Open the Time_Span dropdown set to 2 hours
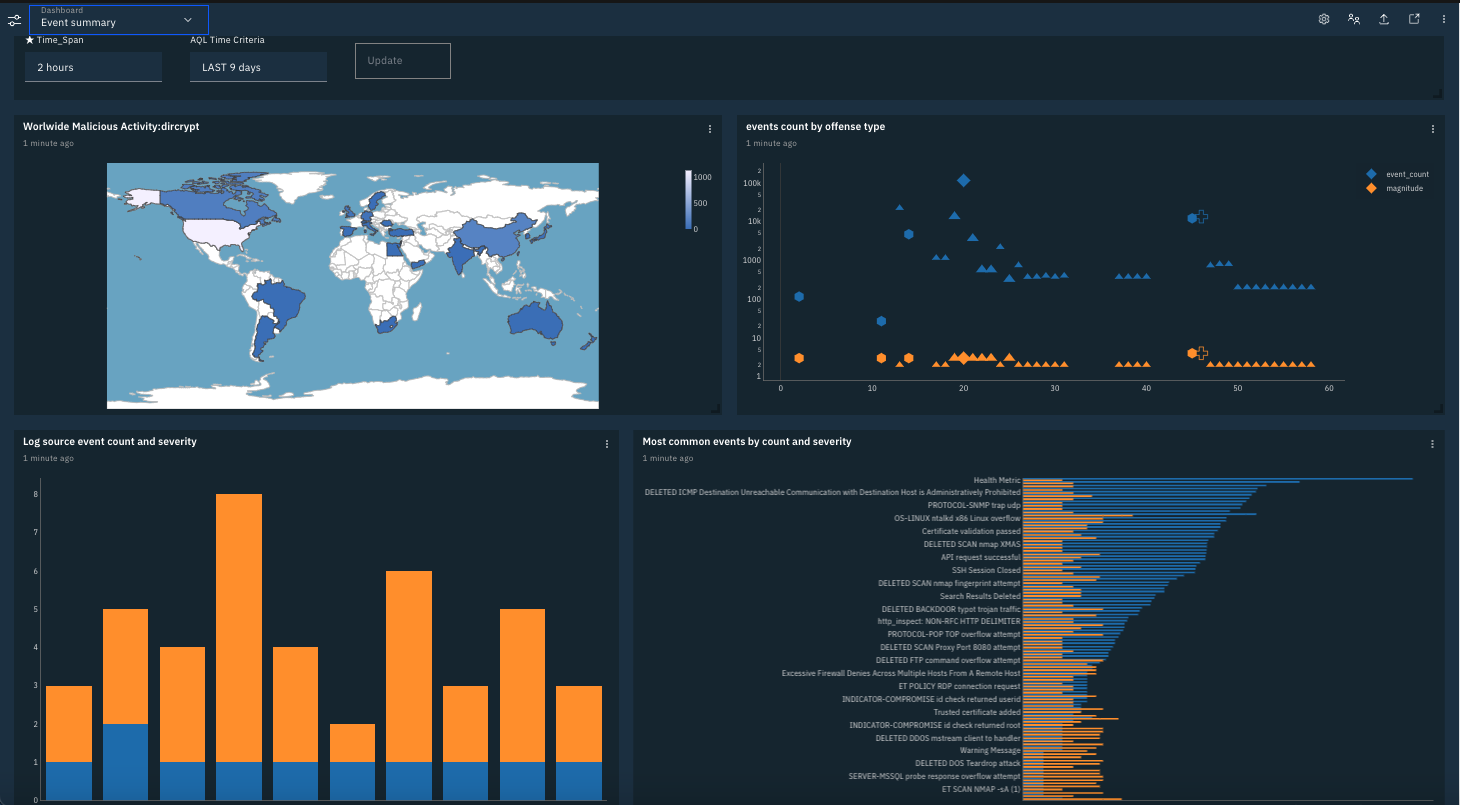 click(93, 67)
